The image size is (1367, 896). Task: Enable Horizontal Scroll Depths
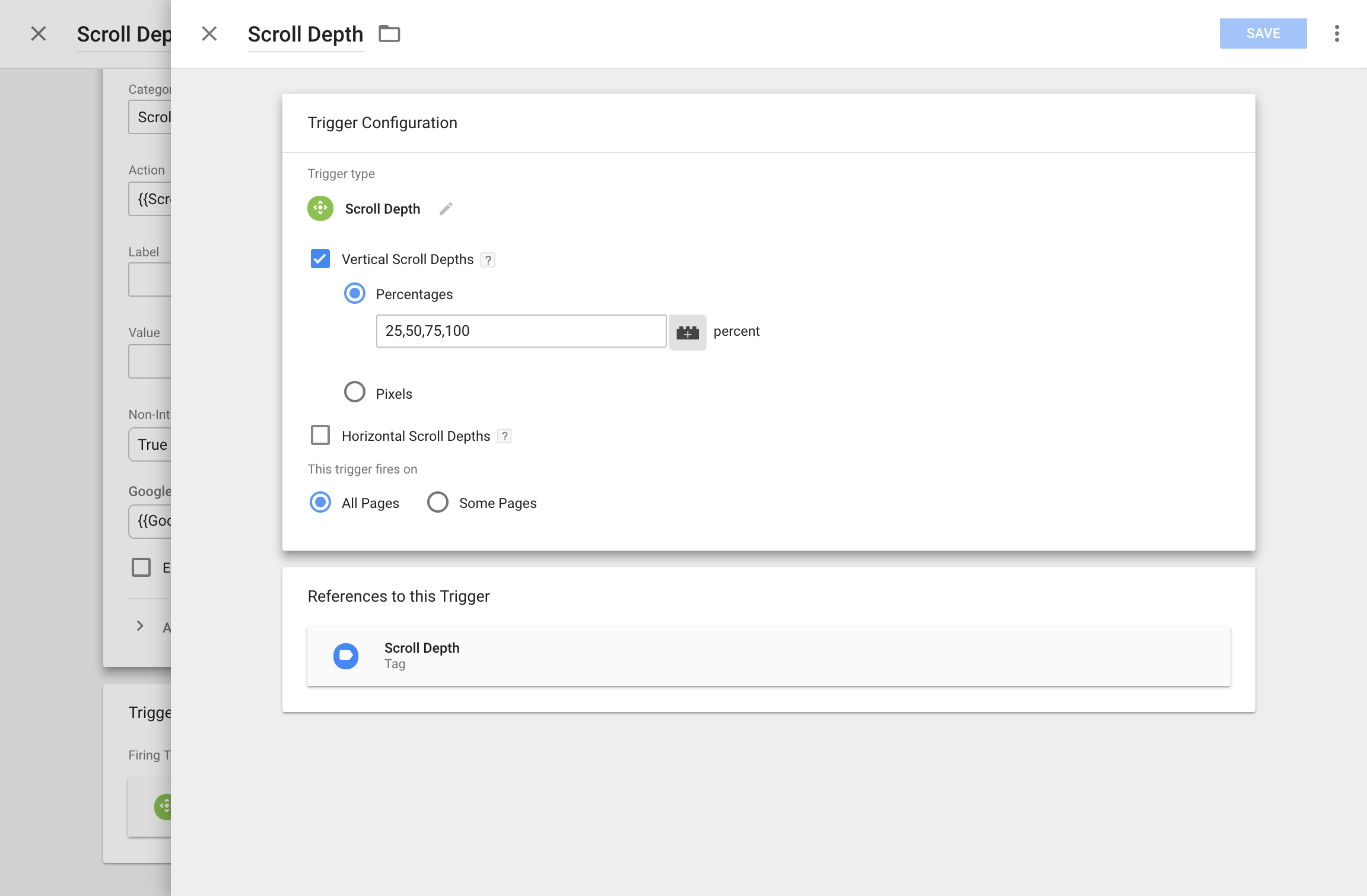click(x=320, y=435)
